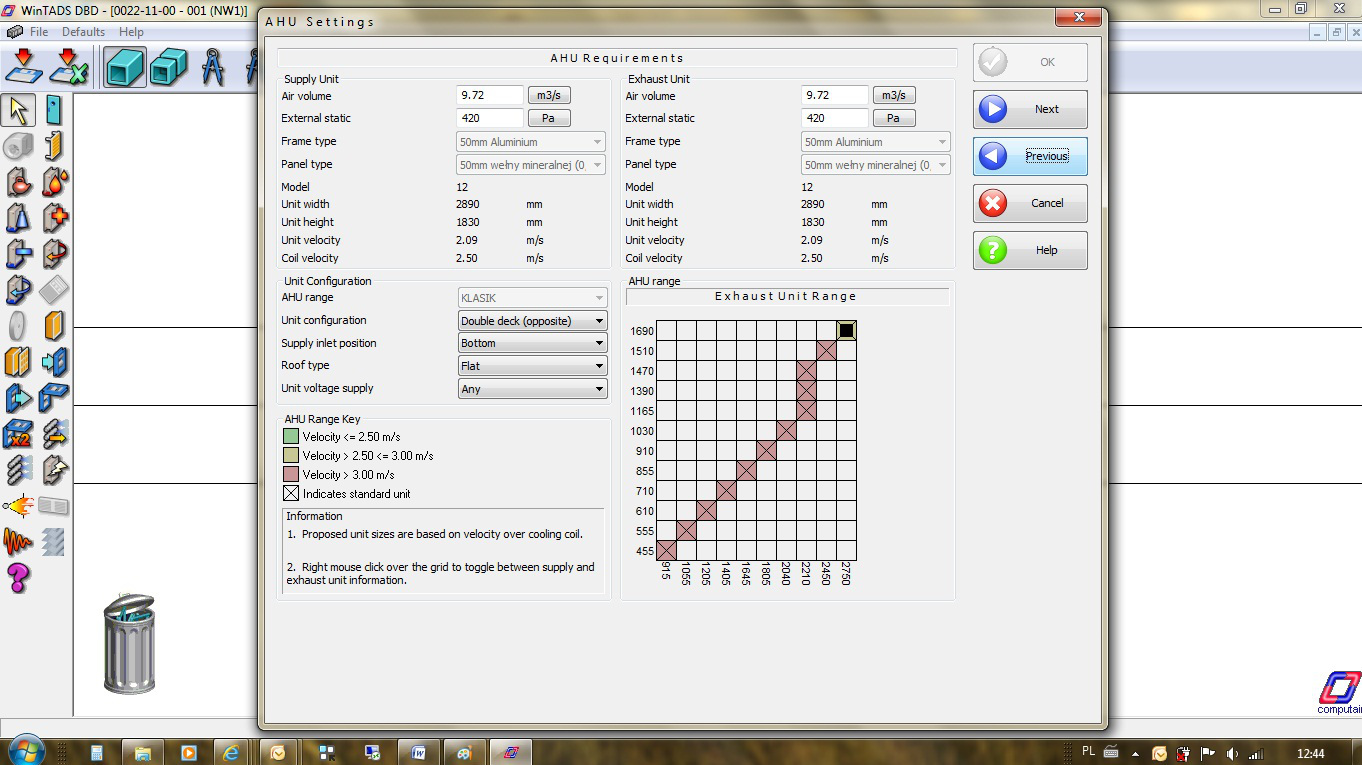Screen dimensions: 1362x765
Task: Select the first teal duct box icon
Action: point(125,66)
